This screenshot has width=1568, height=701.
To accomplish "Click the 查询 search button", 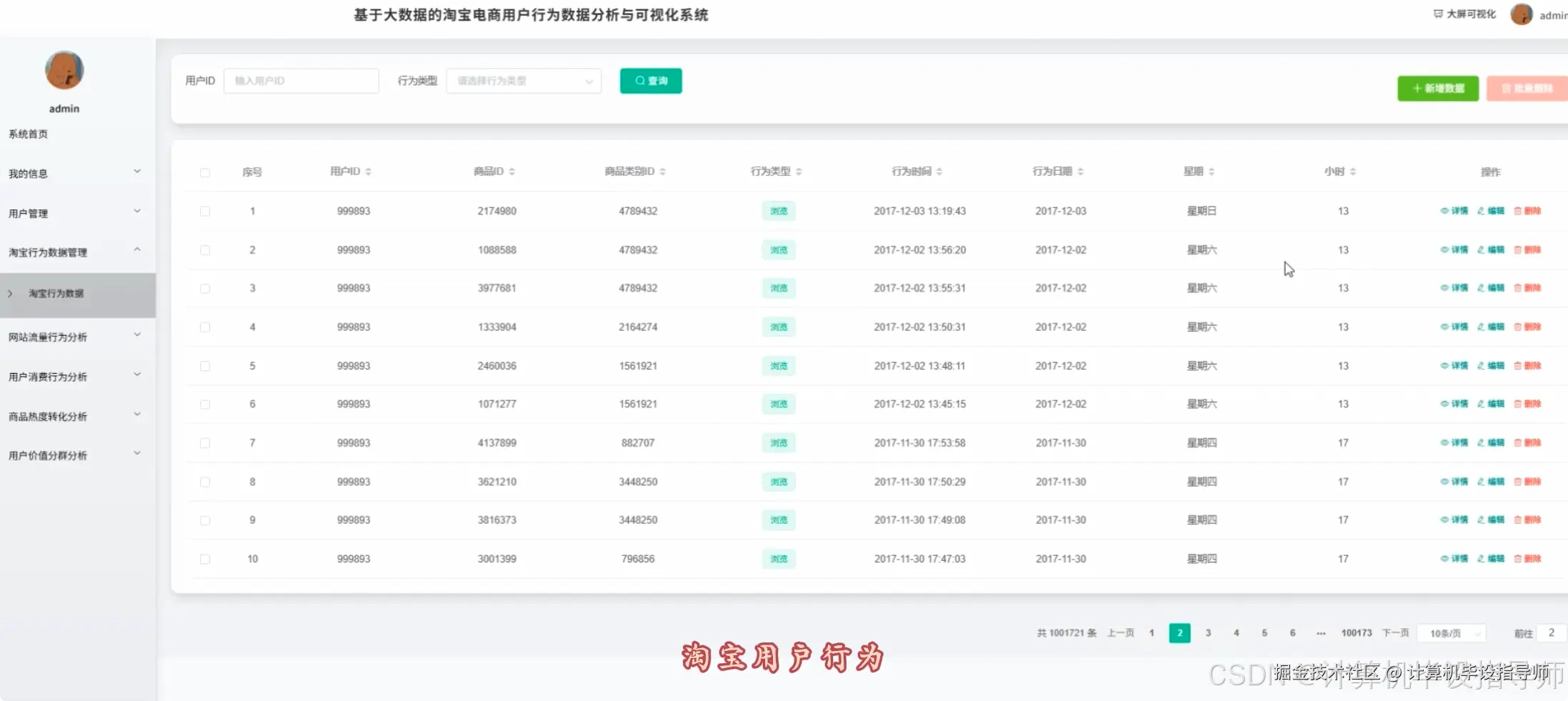I will coord(650,81).
